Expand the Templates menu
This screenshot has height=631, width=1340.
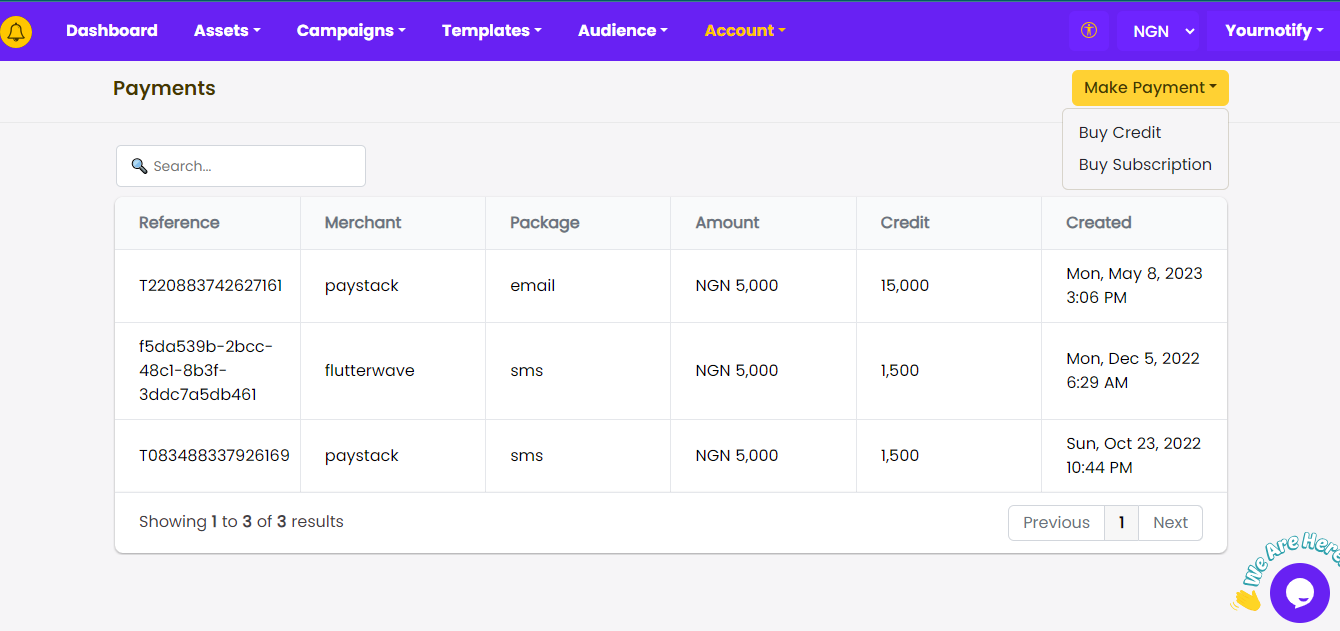tap(492, 31)
